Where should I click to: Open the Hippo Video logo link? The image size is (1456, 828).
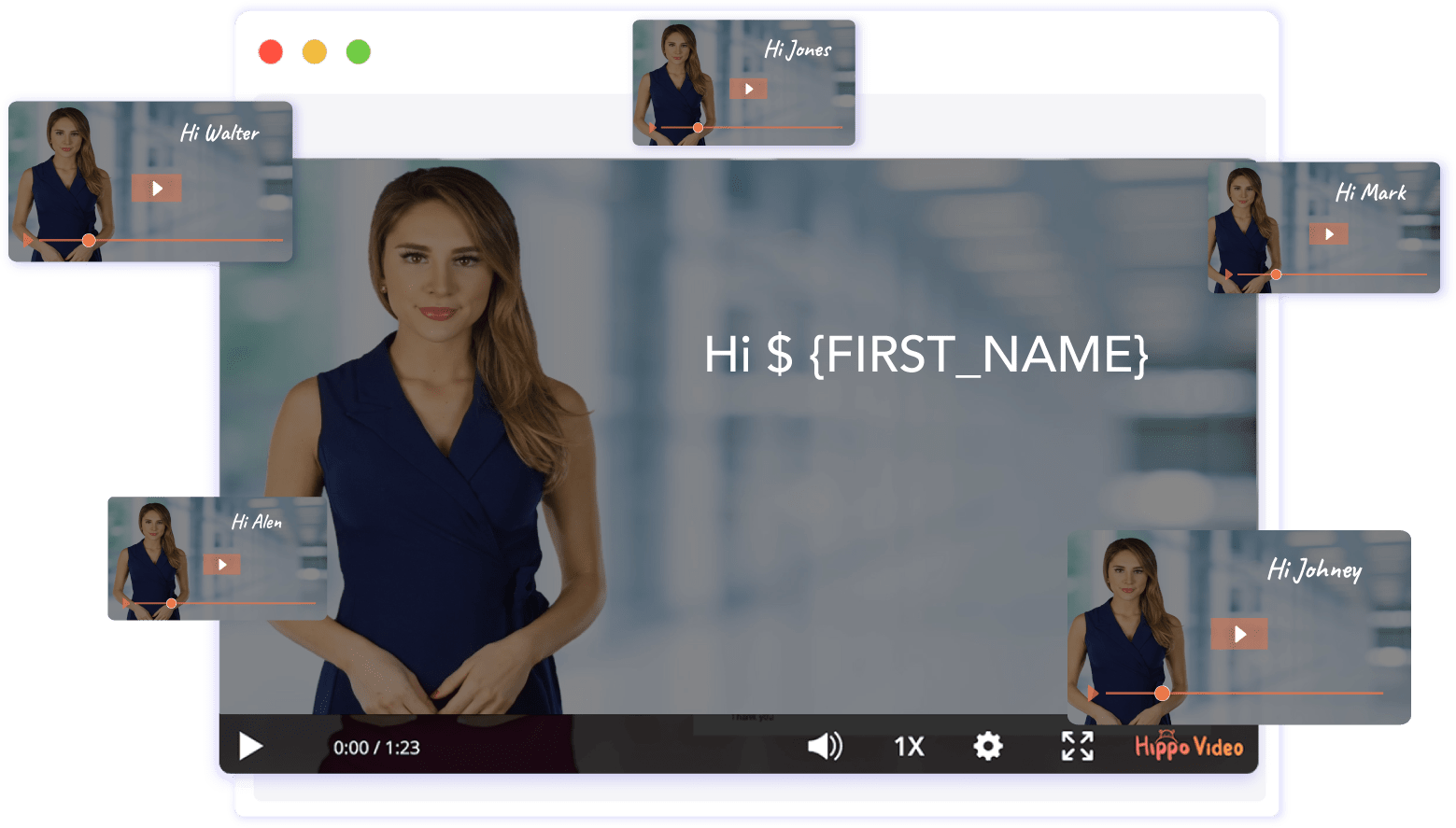1188,747
